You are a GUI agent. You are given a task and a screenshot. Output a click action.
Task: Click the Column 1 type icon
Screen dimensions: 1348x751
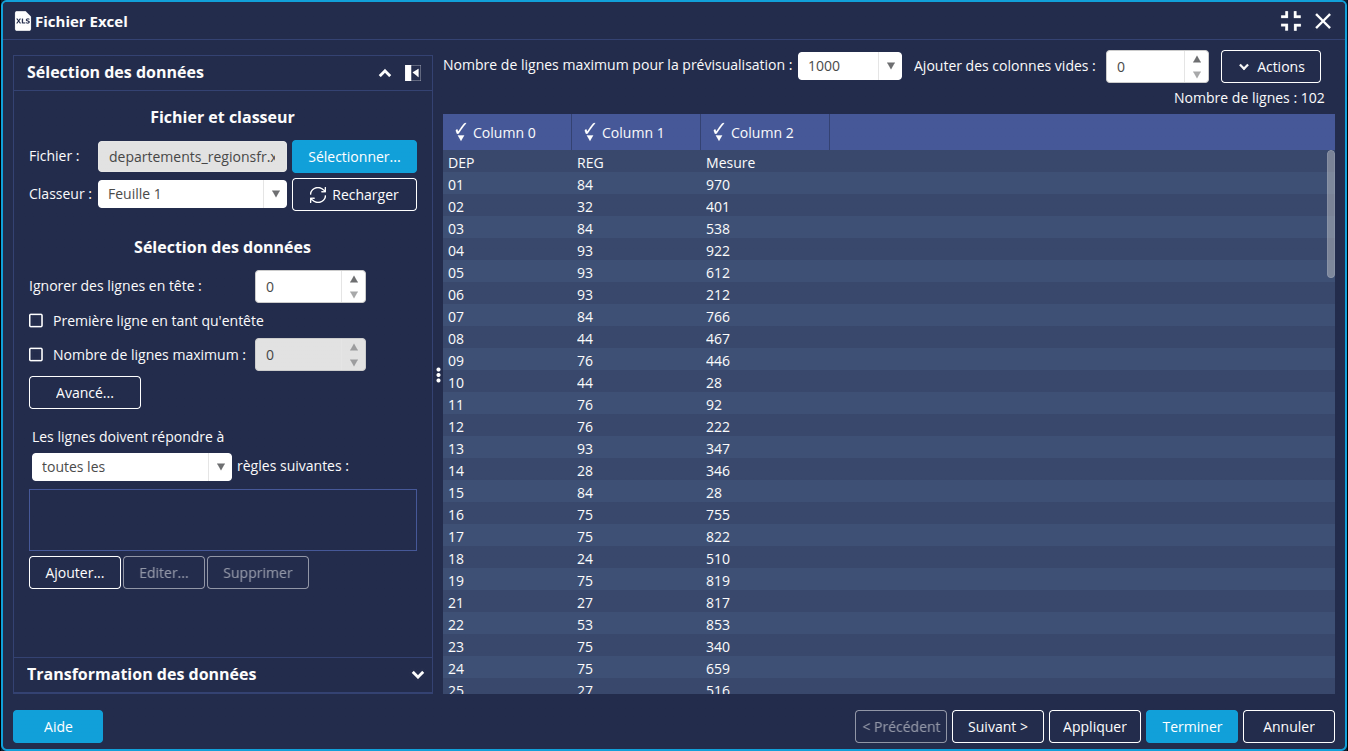[589, 132]
